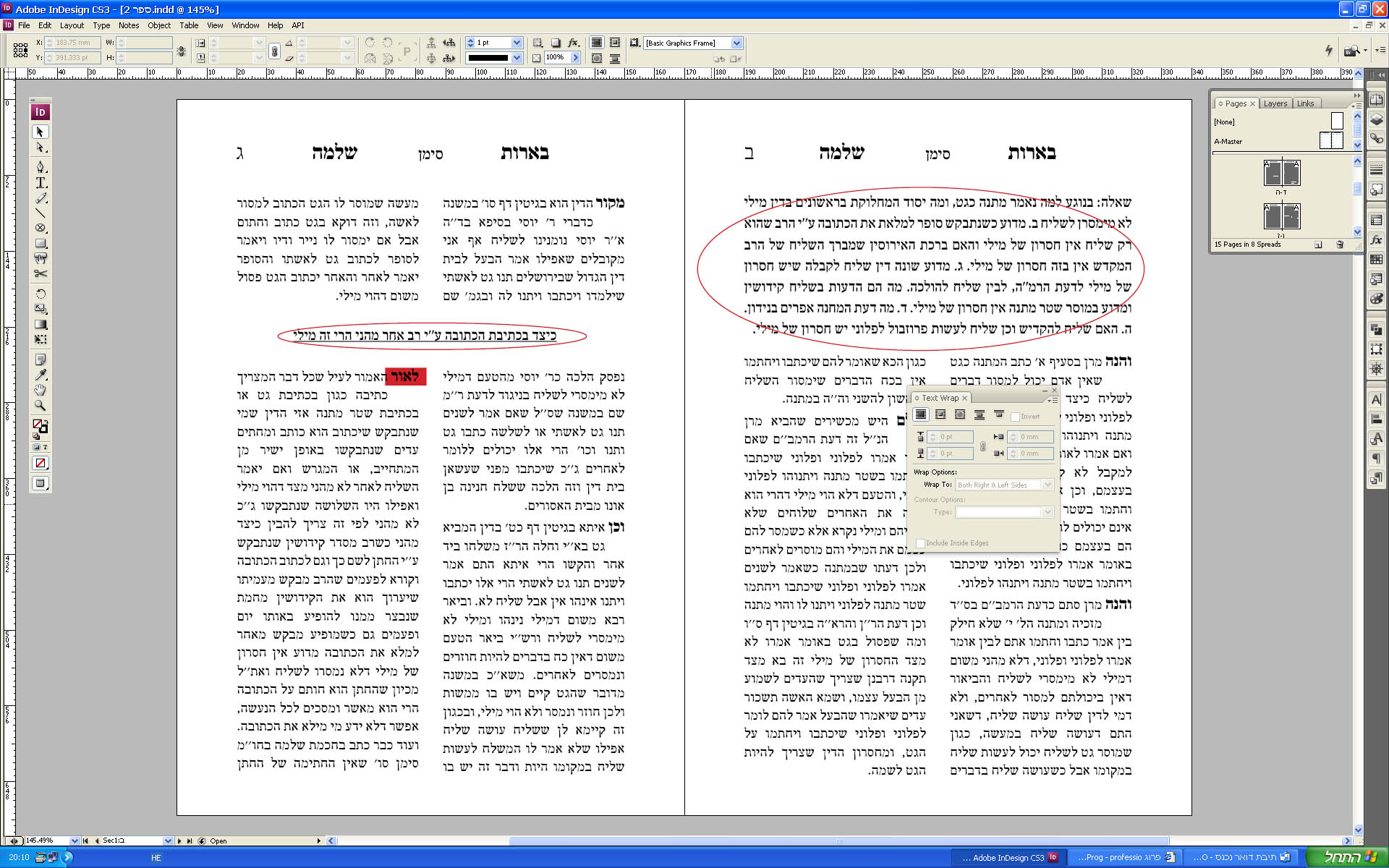Open the Wrap To dropdown
The width and height of the screenshot is (1389, 868).
(x=1048, y=485)
